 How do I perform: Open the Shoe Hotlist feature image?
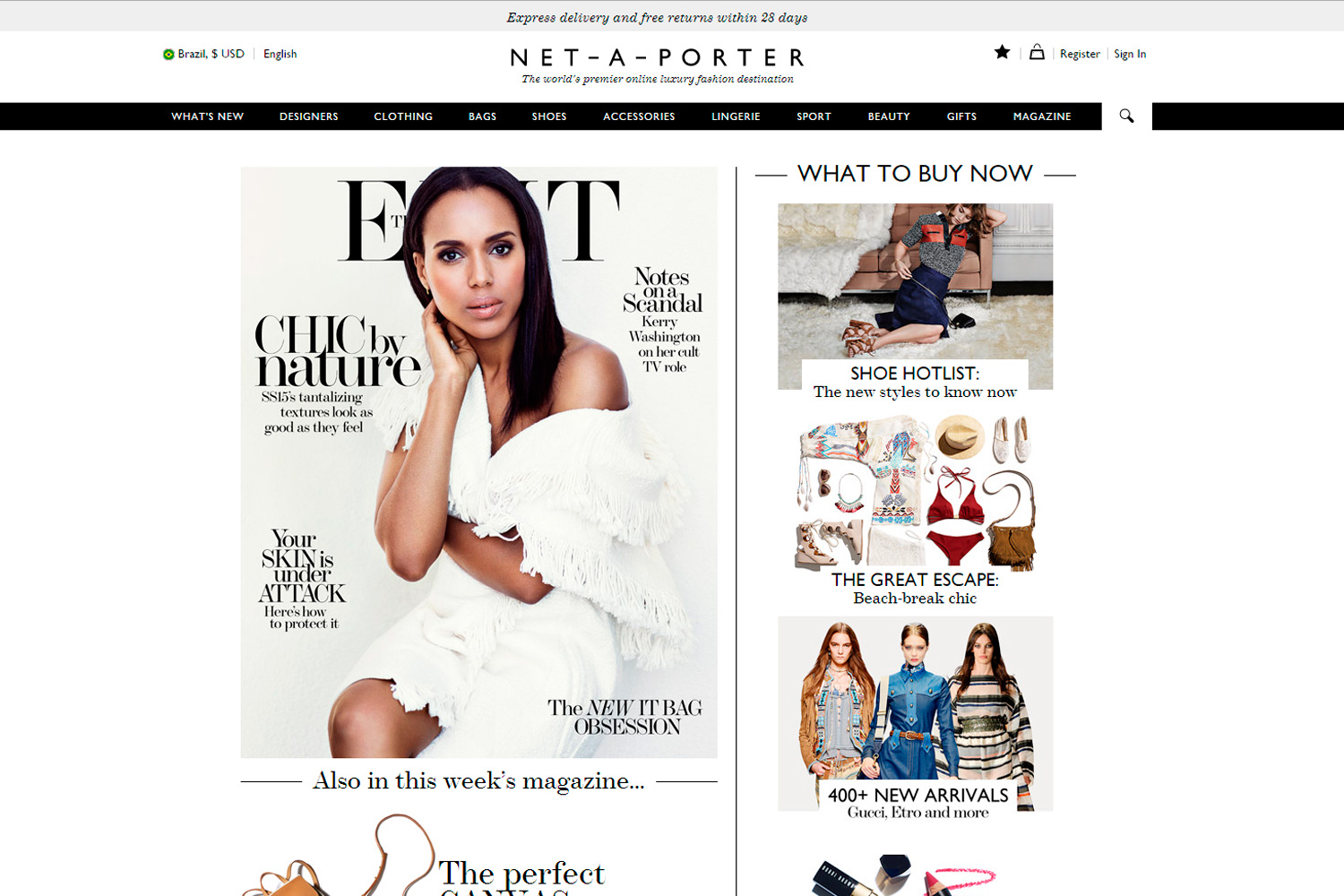coord(915,296)
